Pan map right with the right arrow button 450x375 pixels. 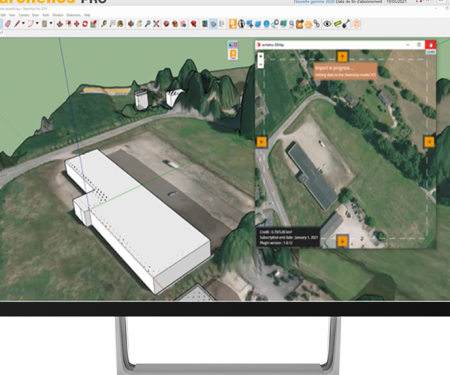coord(429,142)
